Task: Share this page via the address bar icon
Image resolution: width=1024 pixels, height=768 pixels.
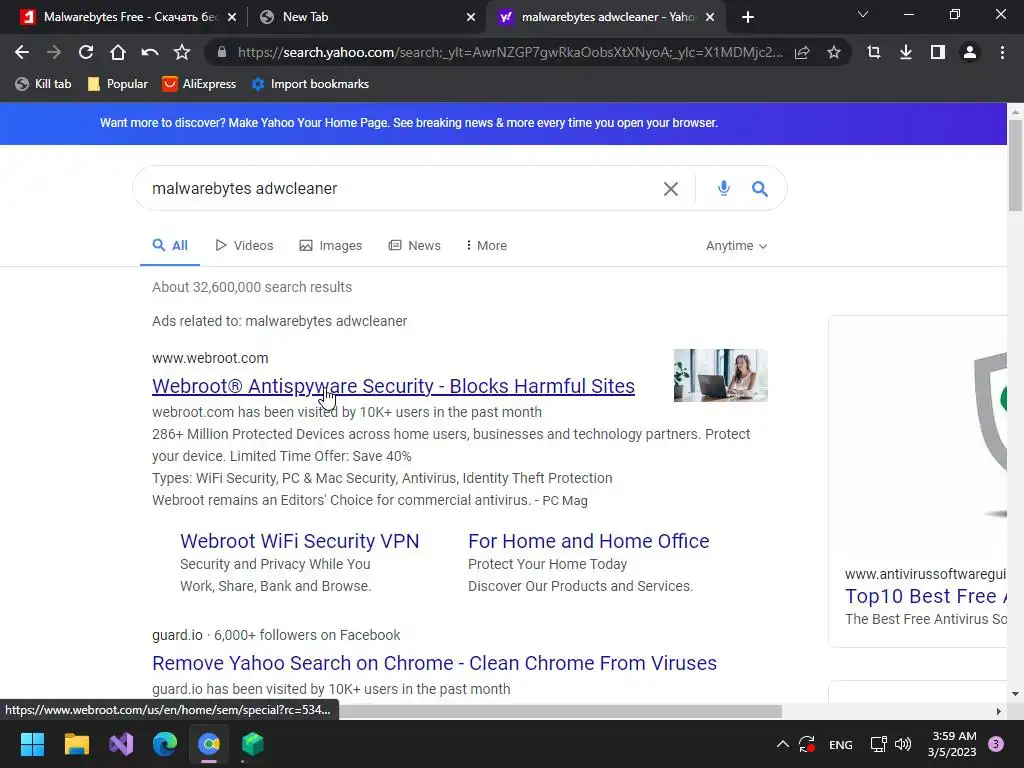Action: pos(802,52)
